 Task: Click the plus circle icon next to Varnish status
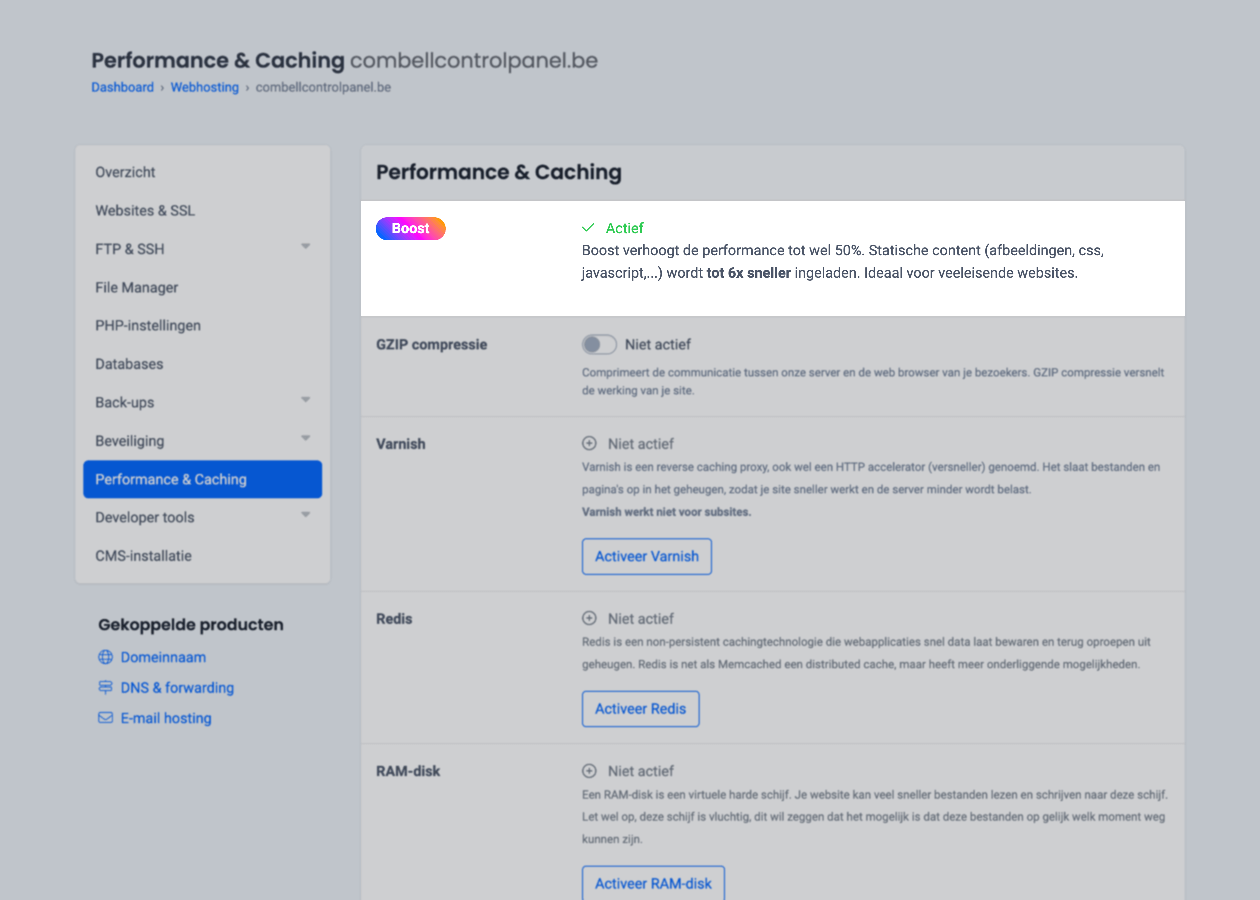pos(589,443)
